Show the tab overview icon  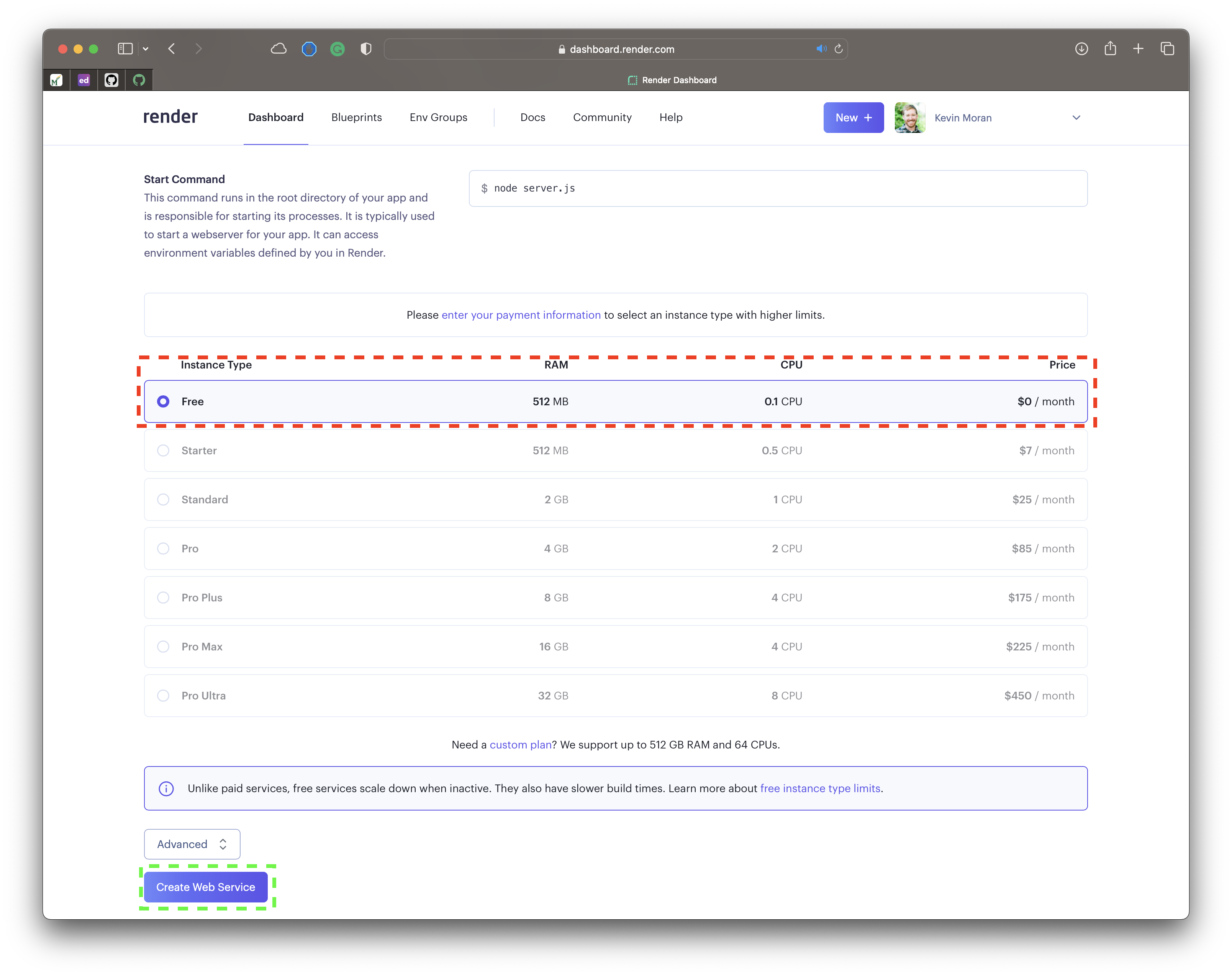click(x=1167, y=49)
